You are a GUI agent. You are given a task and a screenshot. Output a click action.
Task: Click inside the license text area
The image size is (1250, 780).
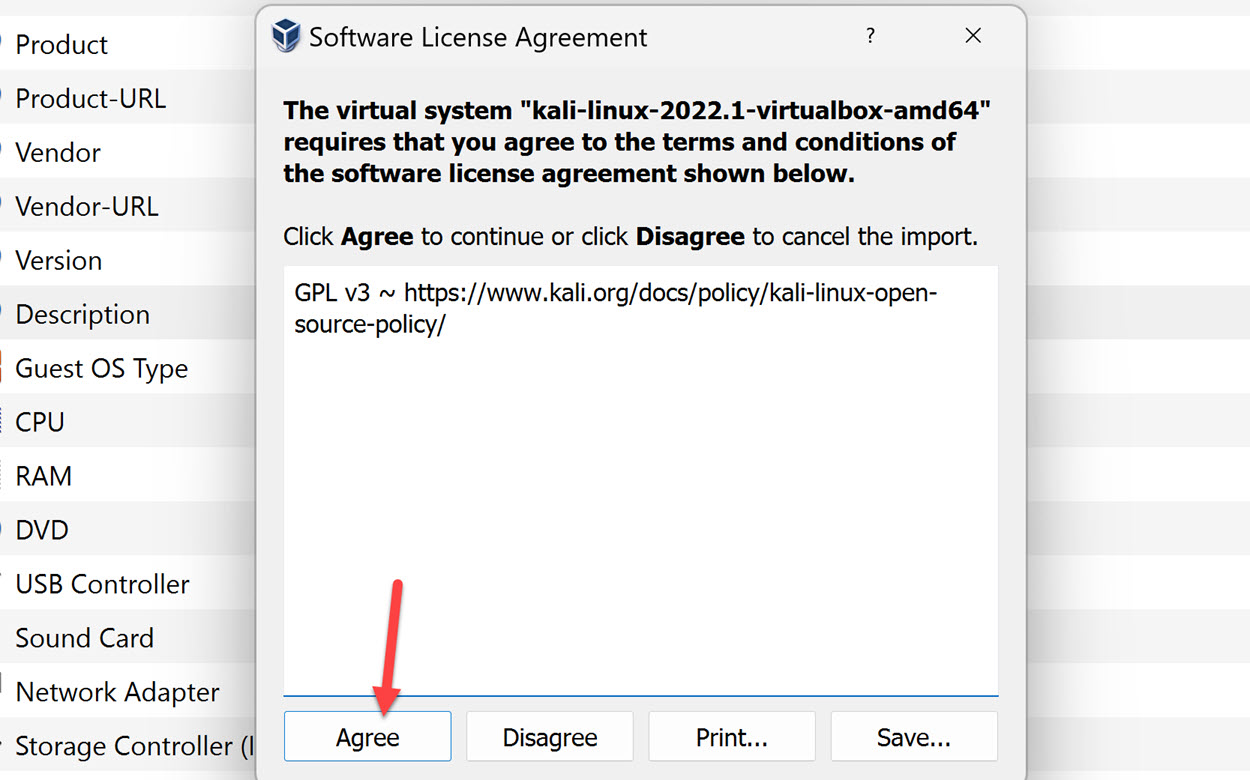click(x=640, y=500)
